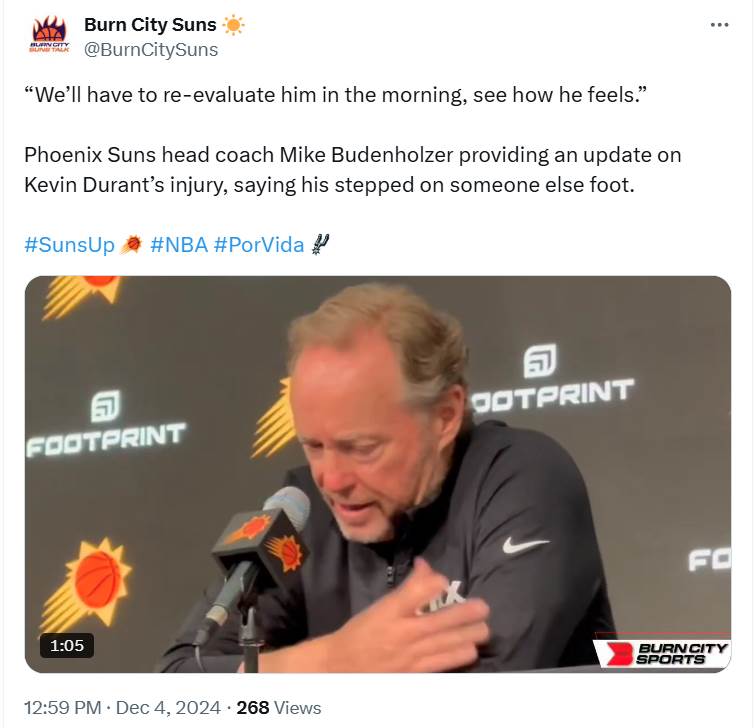This screenshot has height=728, width=755.
Task: Open the Burn City Suns display name
Action: click(x=150, y=25)
